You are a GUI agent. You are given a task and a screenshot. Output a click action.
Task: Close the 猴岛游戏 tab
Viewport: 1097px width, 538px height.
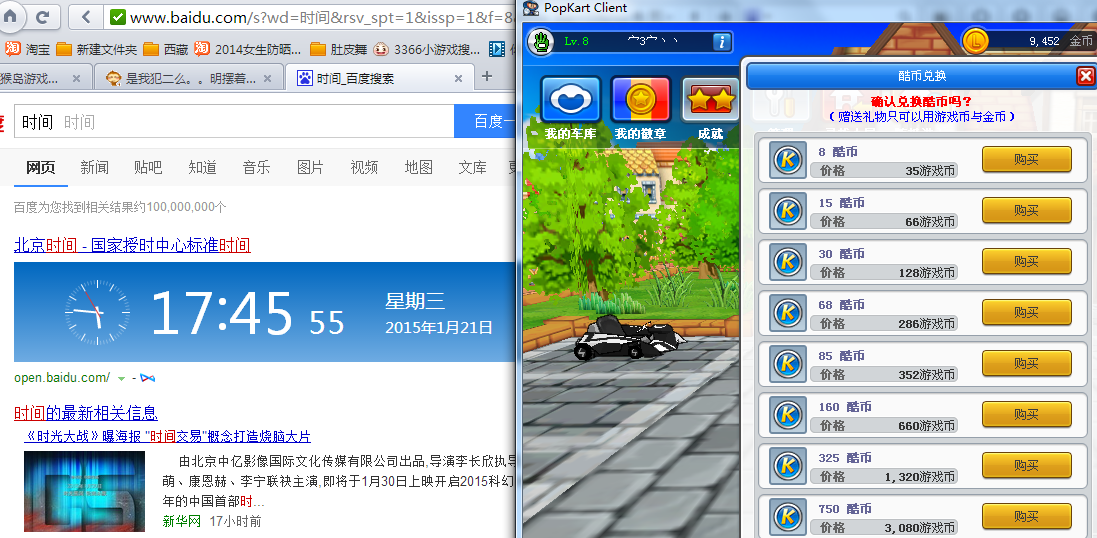(76, 78)
